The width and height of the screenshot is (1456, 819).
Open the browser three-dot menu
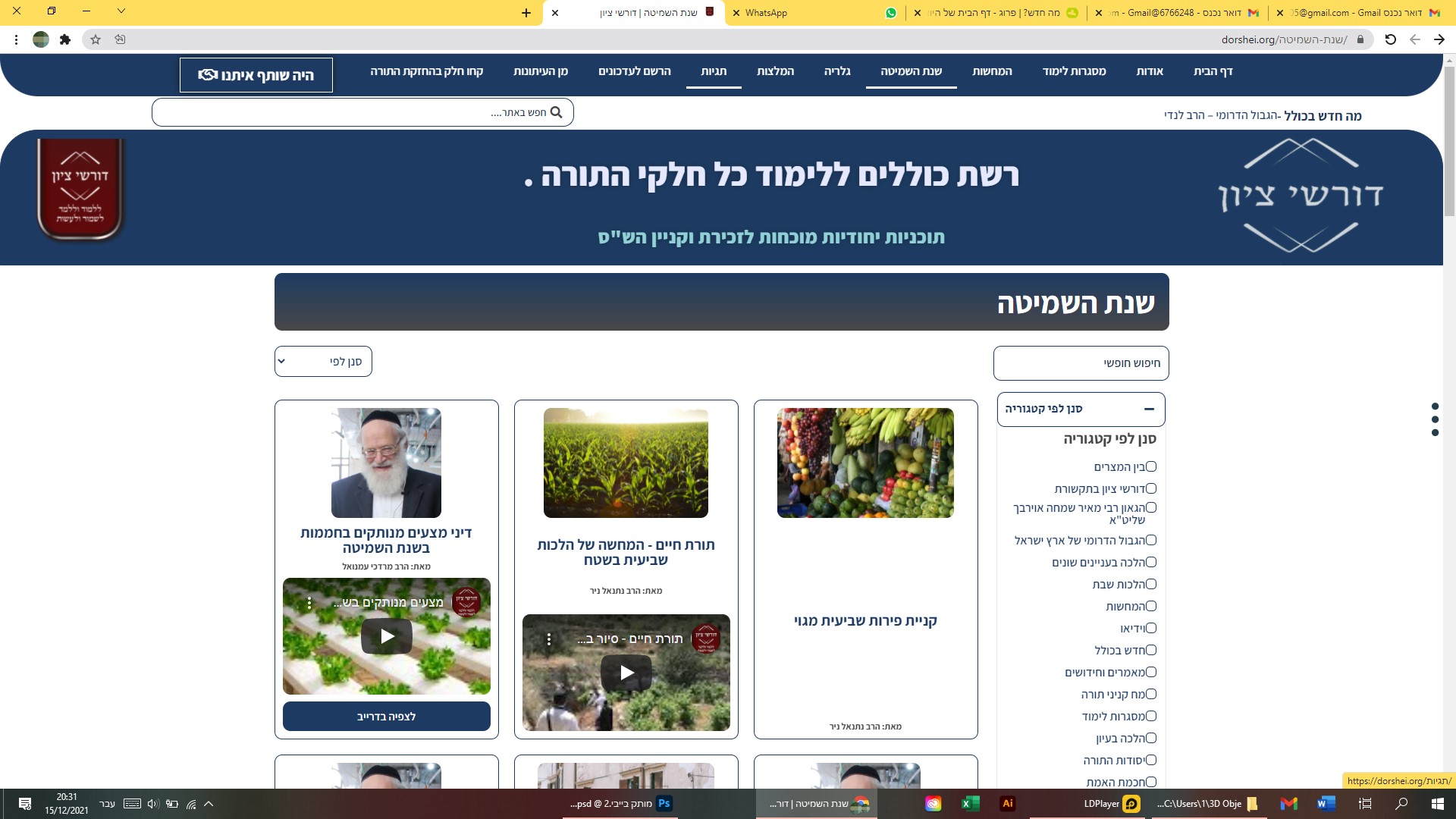[17, 39]
